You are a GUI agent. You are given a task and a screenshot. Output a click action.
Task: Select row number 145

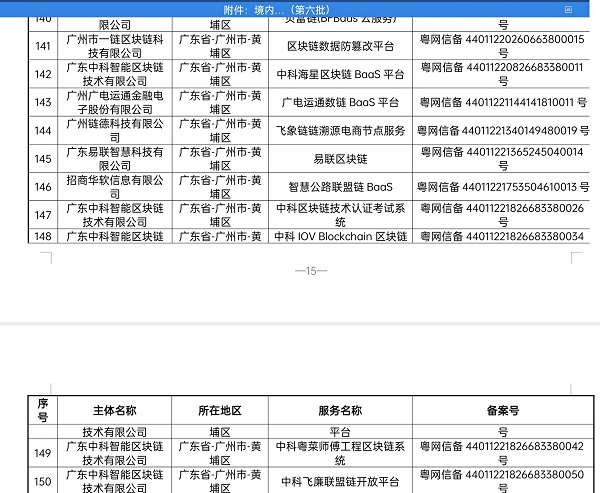click(43, 159)
